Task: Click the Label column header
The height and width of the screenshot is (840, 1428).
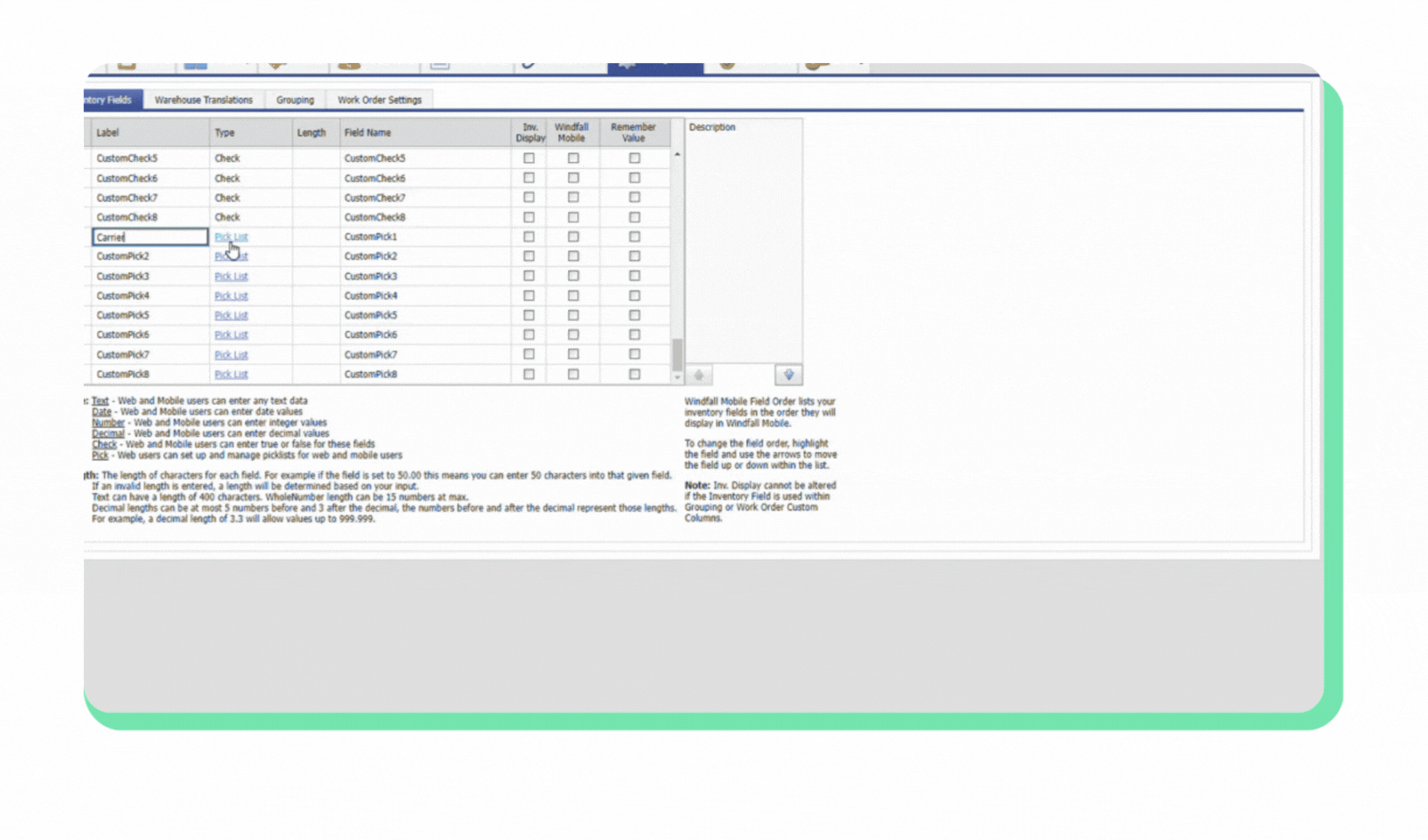Action: point(150,133)
